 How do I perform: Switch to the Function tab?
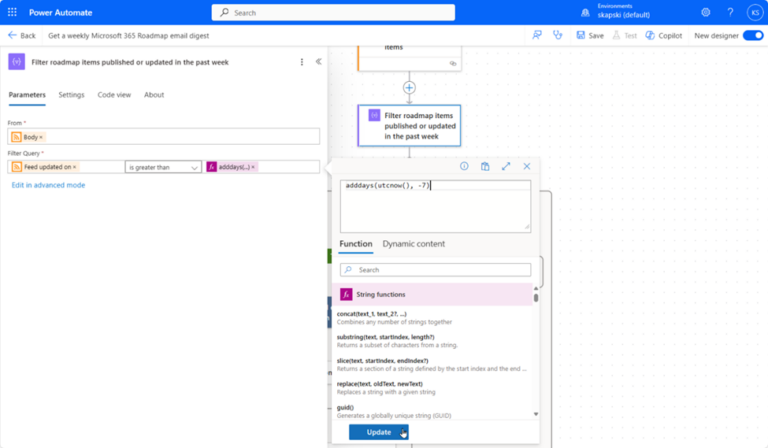(356, 244)
